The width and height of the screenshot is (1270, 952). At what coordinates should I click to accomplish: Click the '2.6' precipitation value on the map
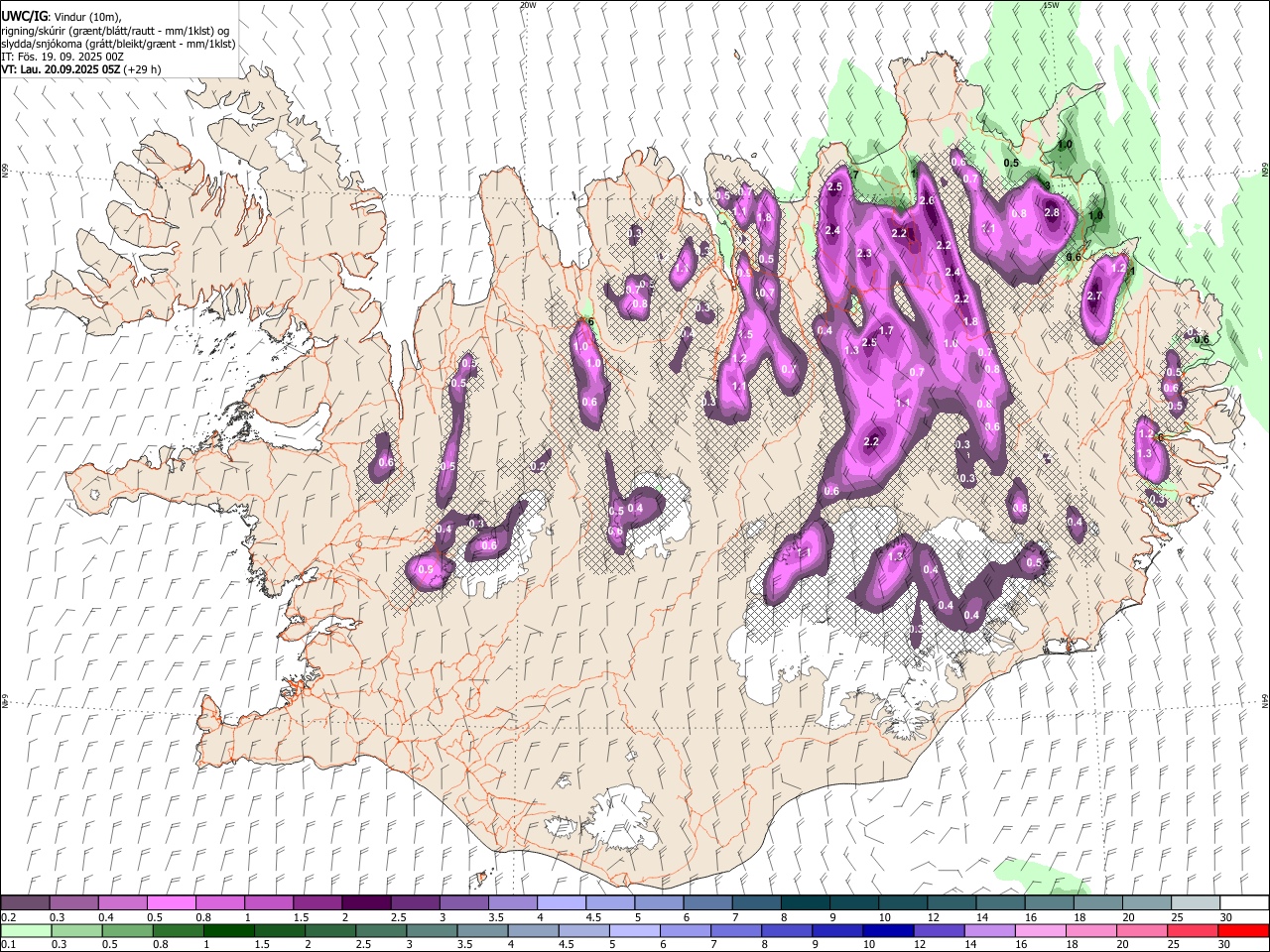coord(927,200)
